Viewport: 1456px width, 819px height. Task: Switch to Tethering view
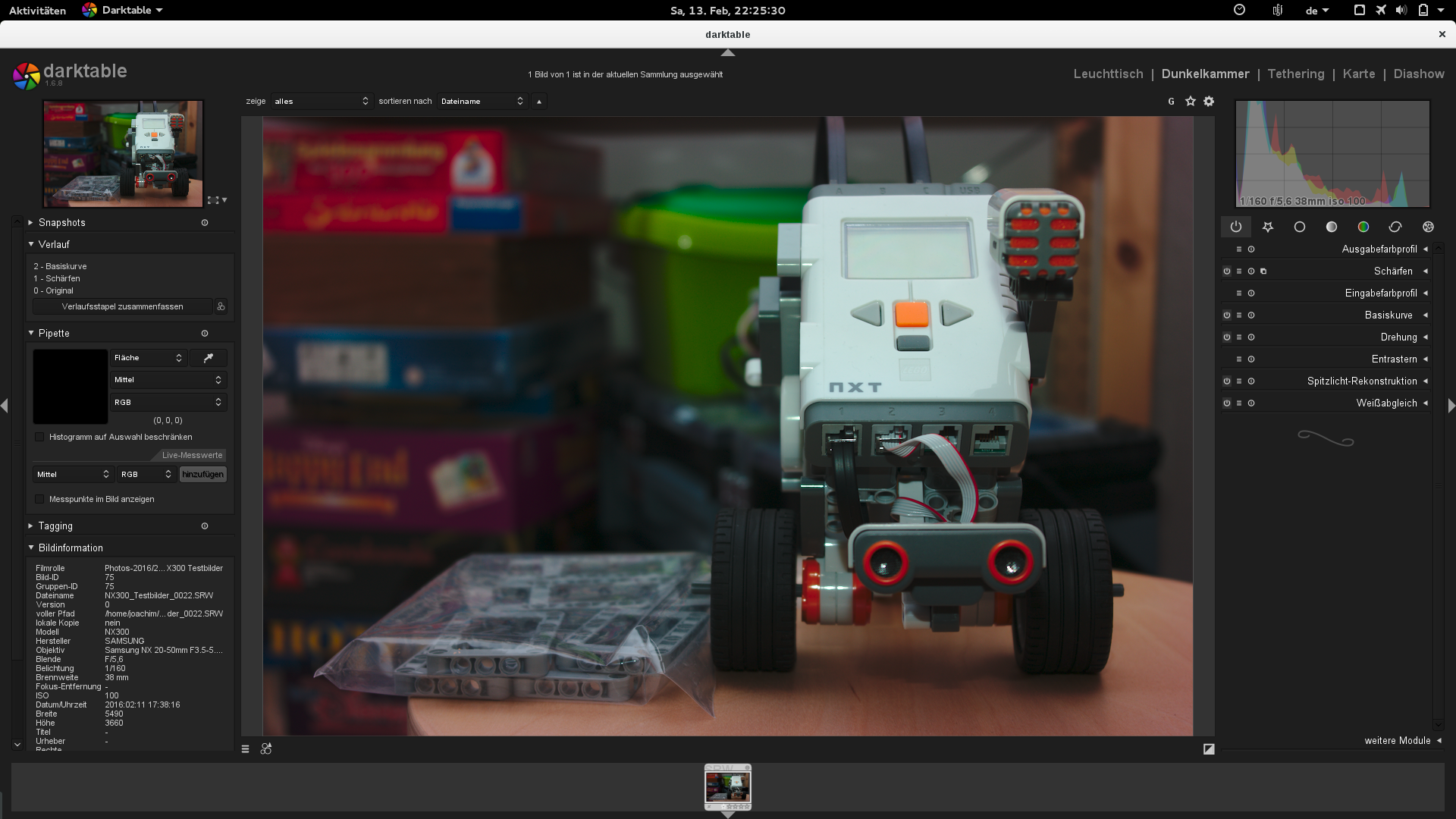pos(1296,74)
